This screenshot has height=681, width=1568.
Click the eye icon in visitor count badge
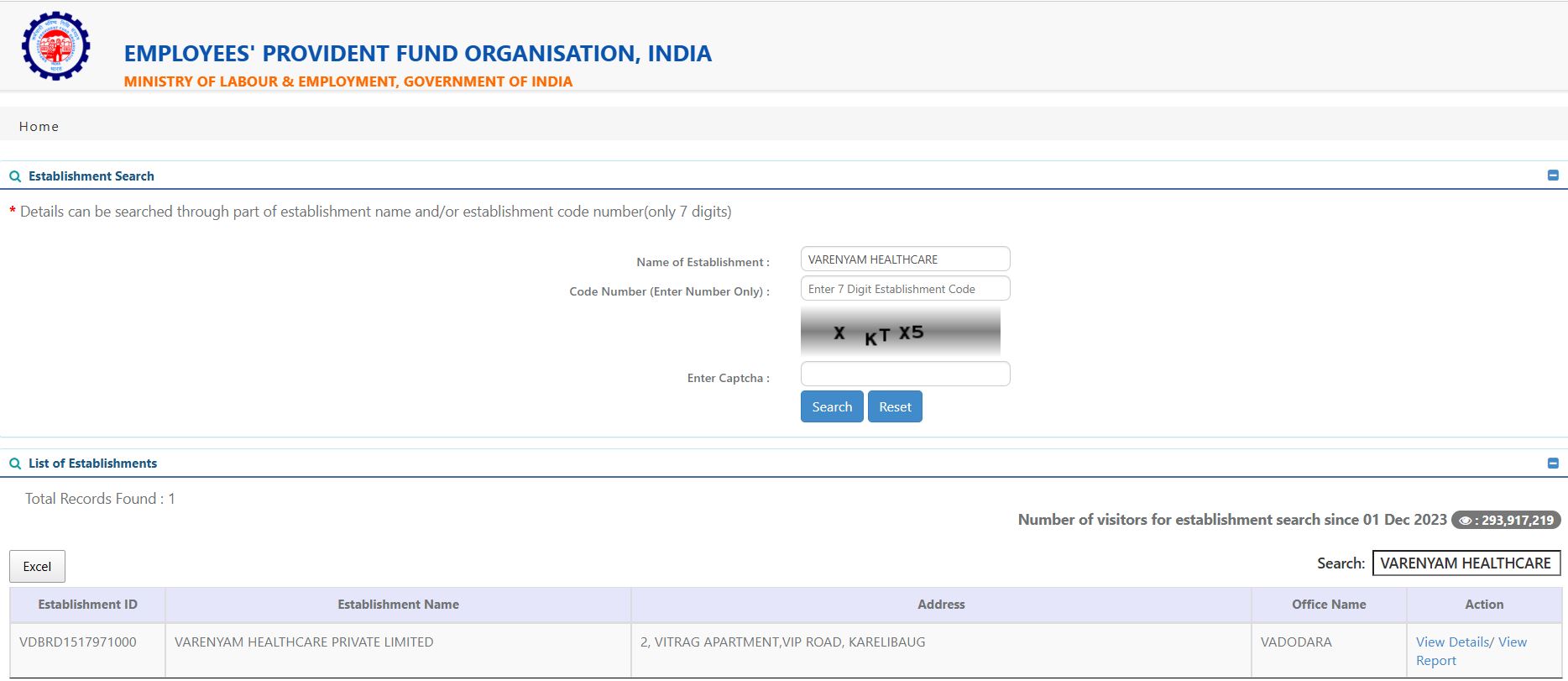click(x=1465, y=521)
